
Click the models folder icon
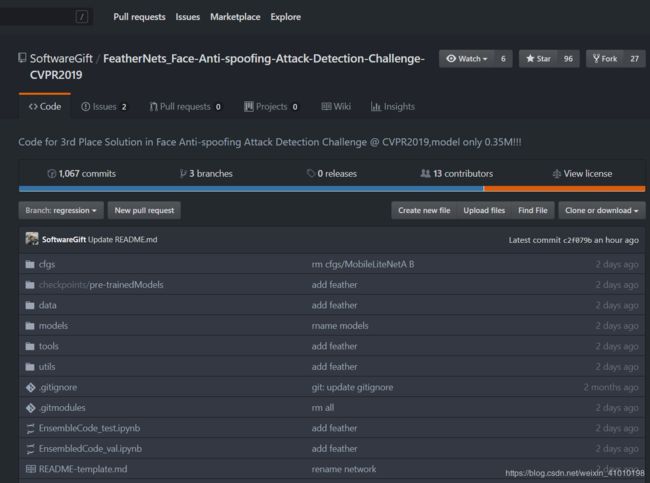(30, 326)
